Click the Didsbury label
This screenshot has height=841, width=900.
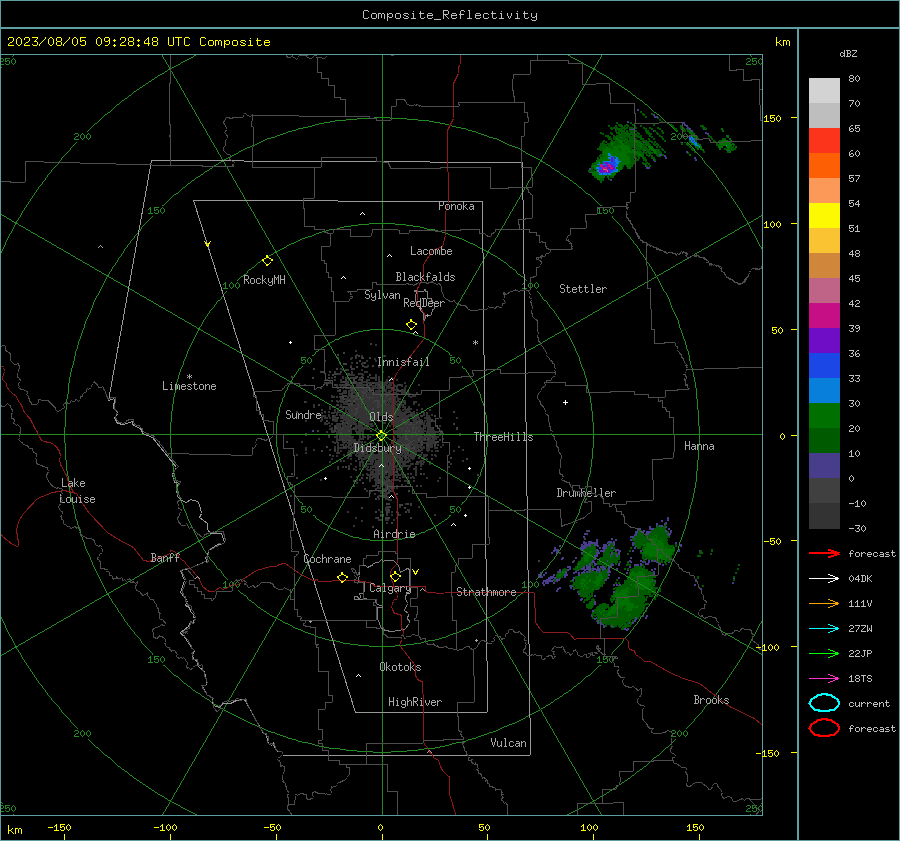click(x=377, y=448)
